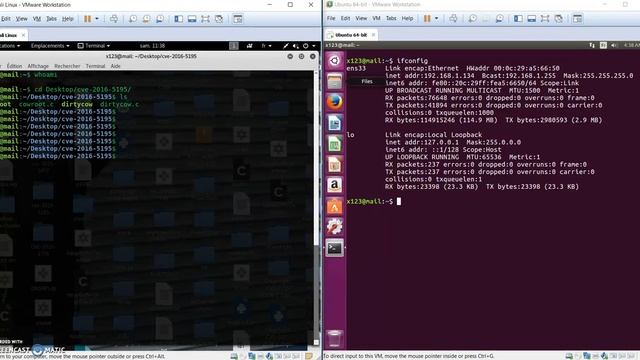Send Ctrl+Alt+Del in Kali VMware toolbar
Viewport: 640px width, 360px height.
(x=114, y=19)
